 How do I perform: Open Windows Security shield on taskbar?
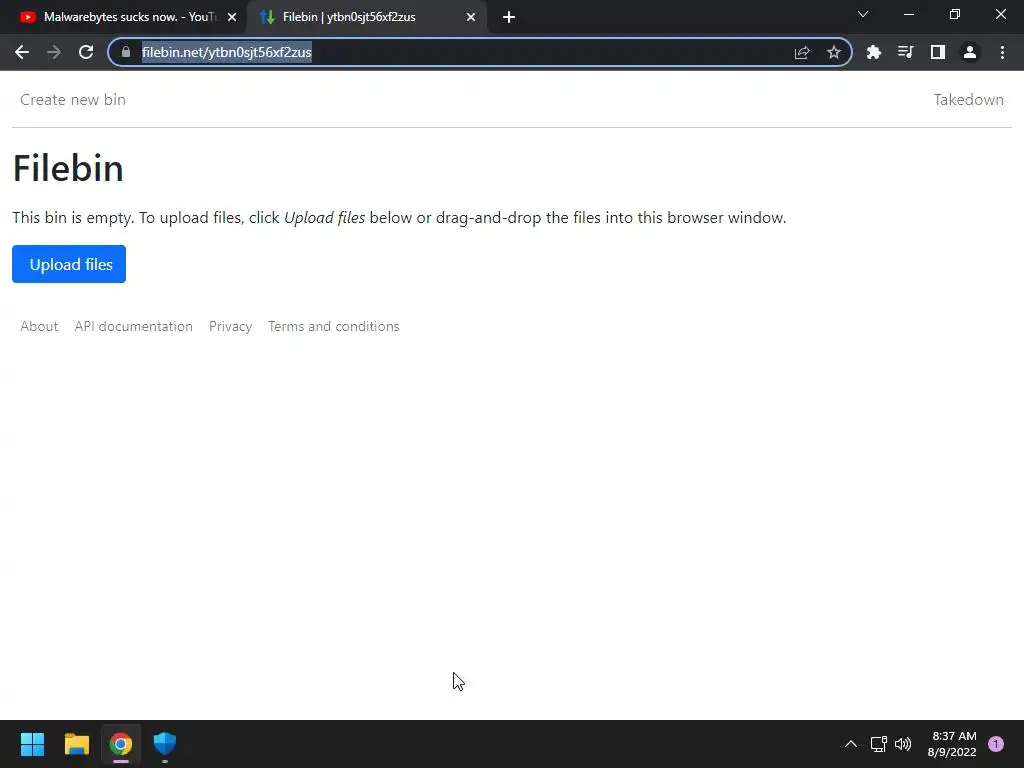click(x=165, y=744)
